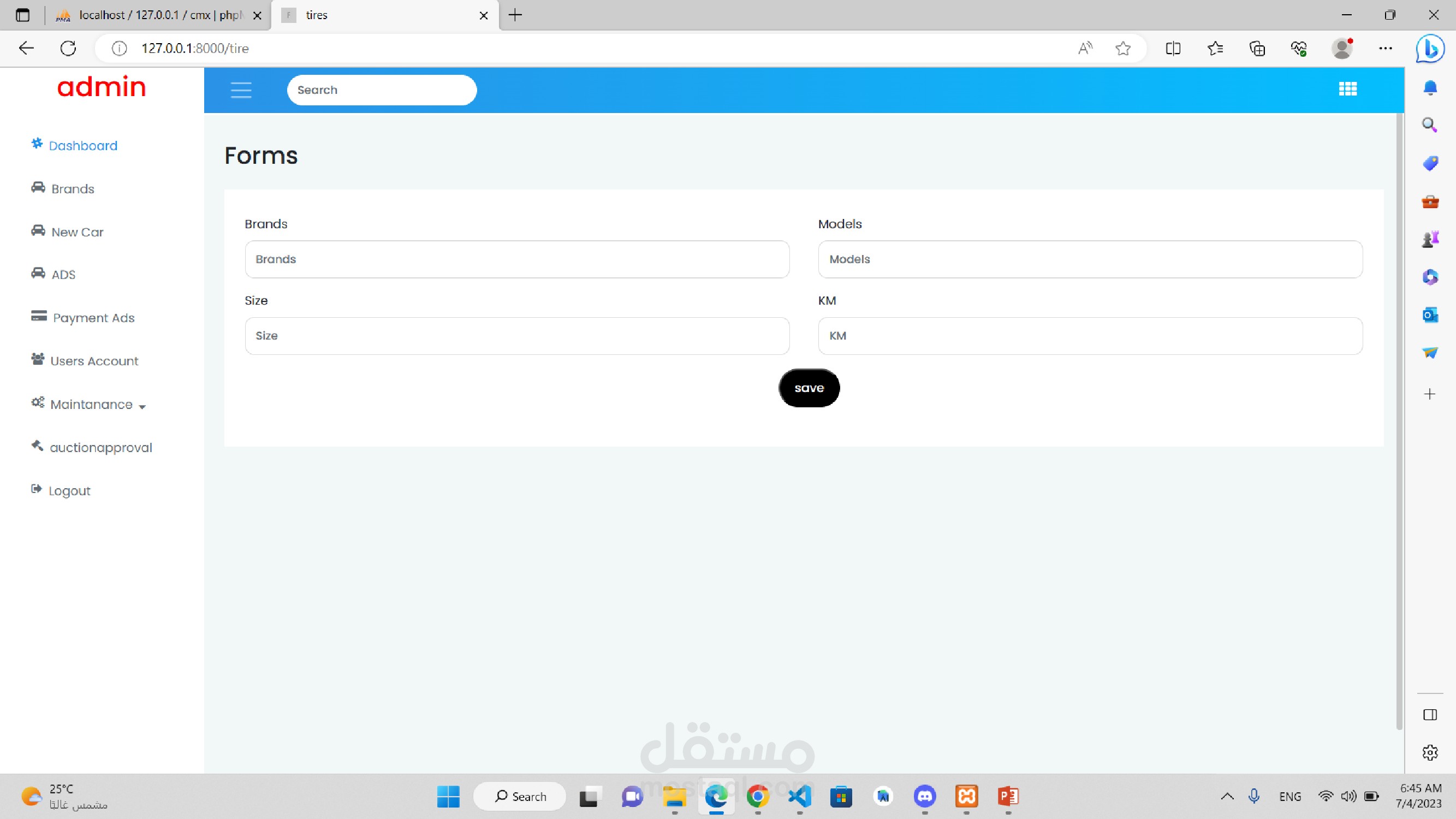Click the Brands car icon in sidebar

[x=38, y=188]
